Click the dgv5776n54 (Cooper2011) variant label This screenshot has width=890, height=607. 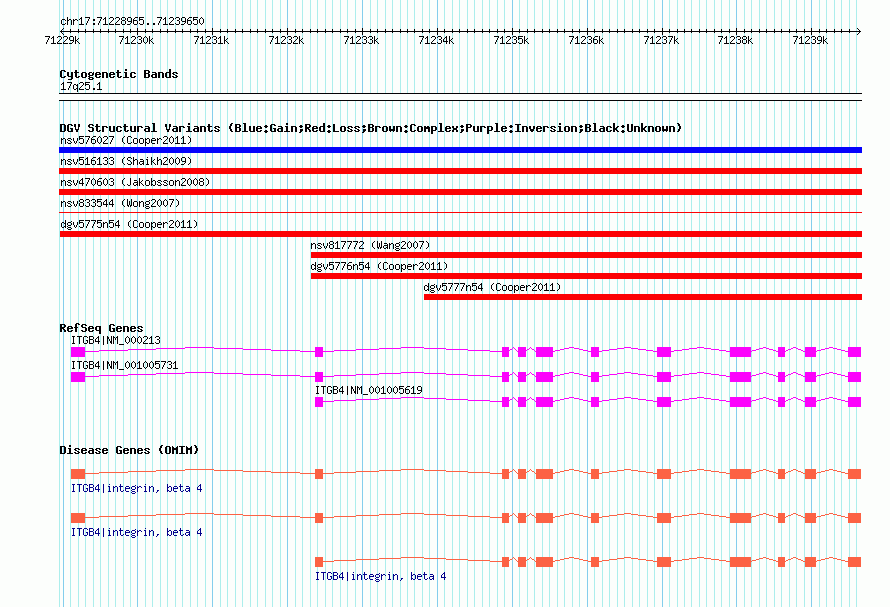point(379,266)
